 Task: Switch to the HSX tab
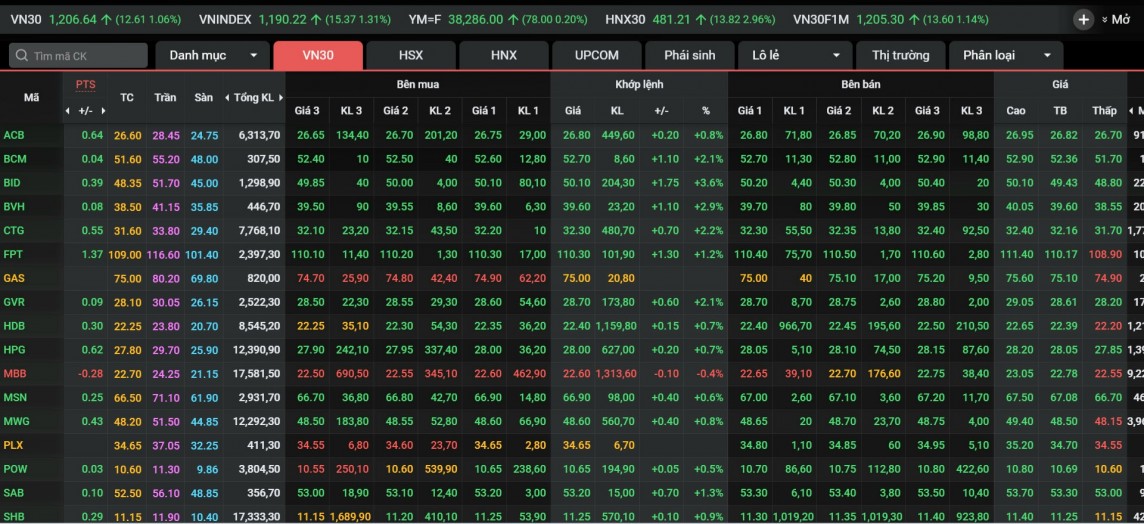410,56
